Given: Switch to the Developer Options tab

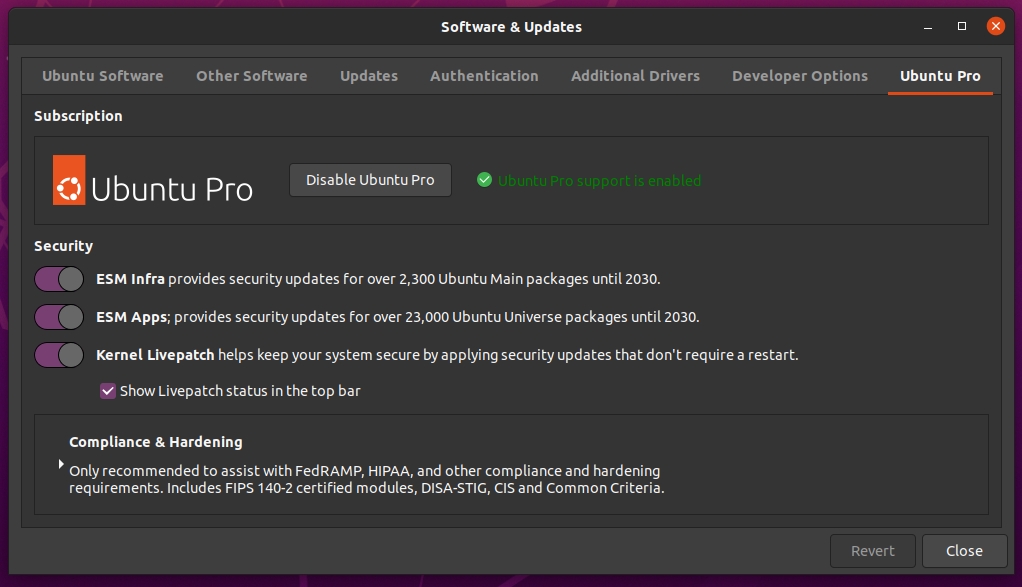Looking at the screenshot, I should click(800, 76).
